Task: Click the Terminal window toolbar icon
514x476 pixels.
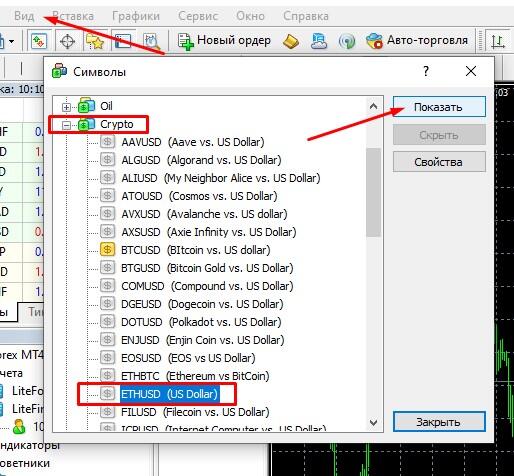Action: (123, 41)
